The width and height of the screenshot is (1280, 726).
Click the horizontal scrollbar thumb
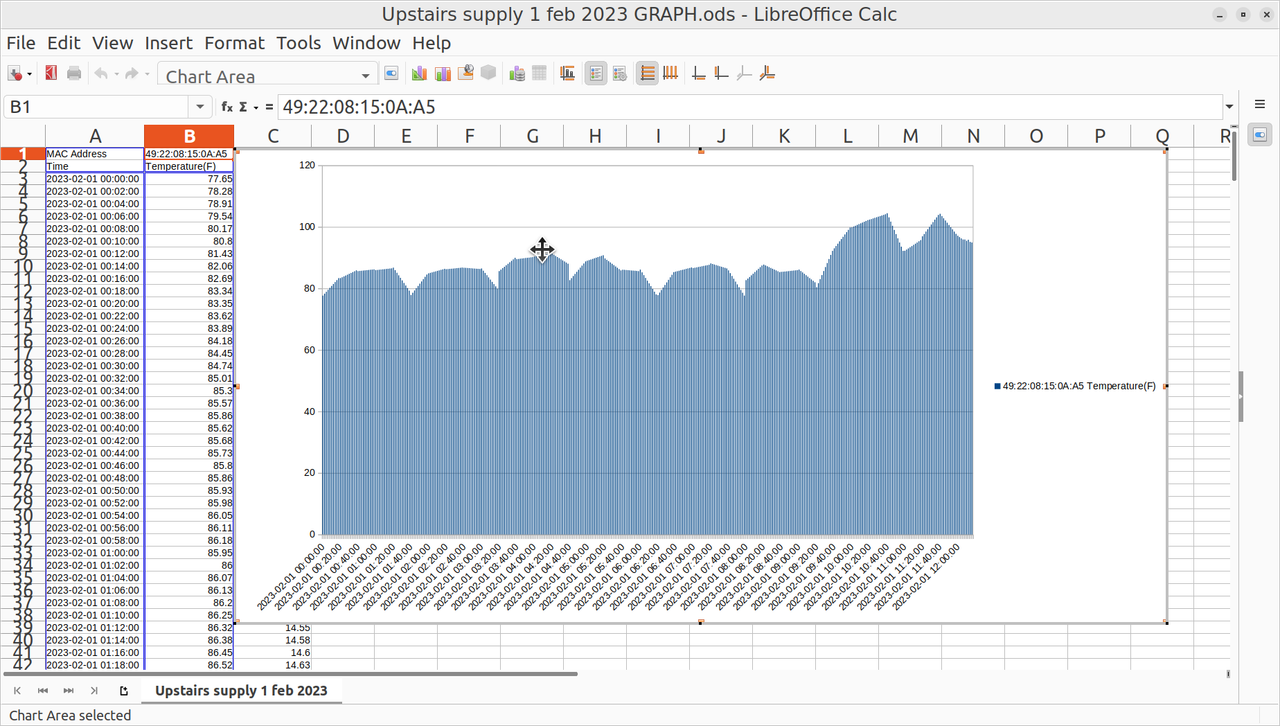[290, 674]
